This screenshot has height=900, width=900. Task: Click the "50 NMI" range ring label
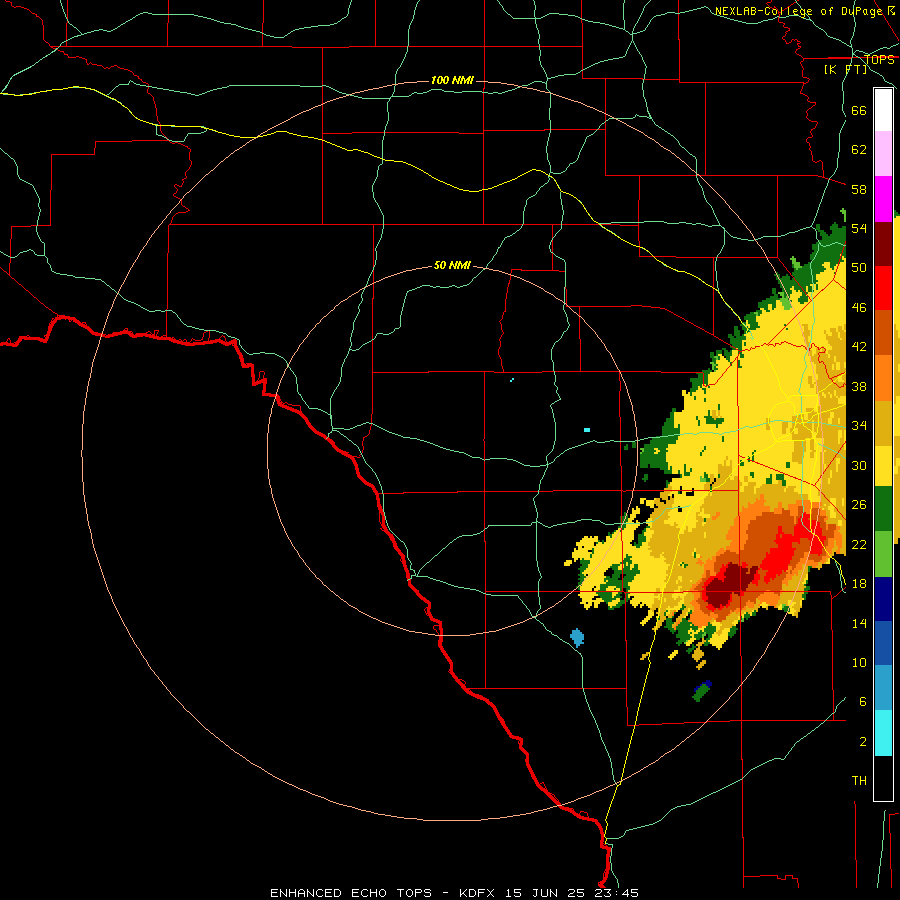coord(452,265)
